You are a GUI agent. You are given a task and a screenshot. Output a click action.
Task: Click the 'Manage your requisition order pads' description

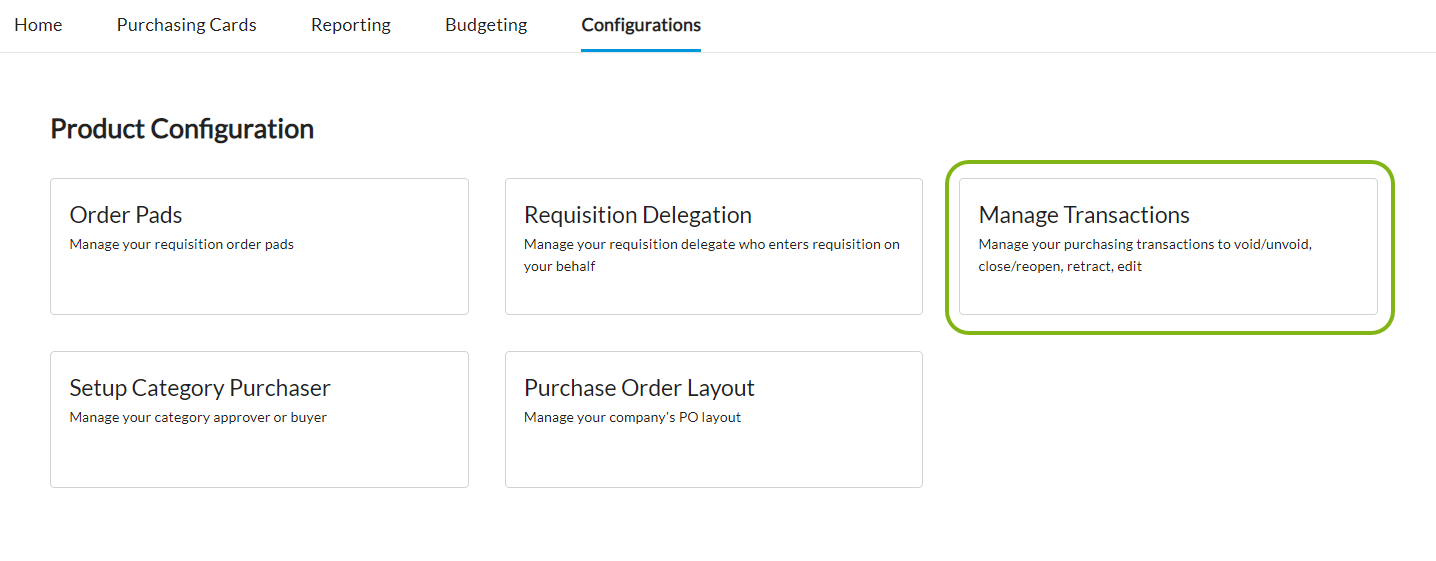pyautogui.click(x=181, y=244)
